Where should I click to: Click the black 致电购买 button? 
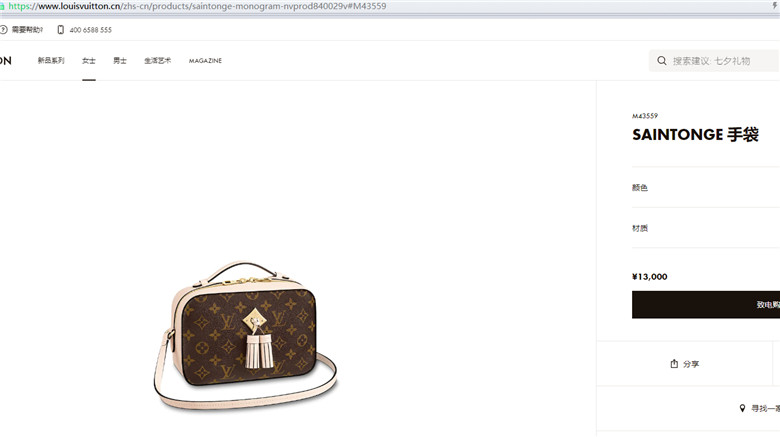706,305
